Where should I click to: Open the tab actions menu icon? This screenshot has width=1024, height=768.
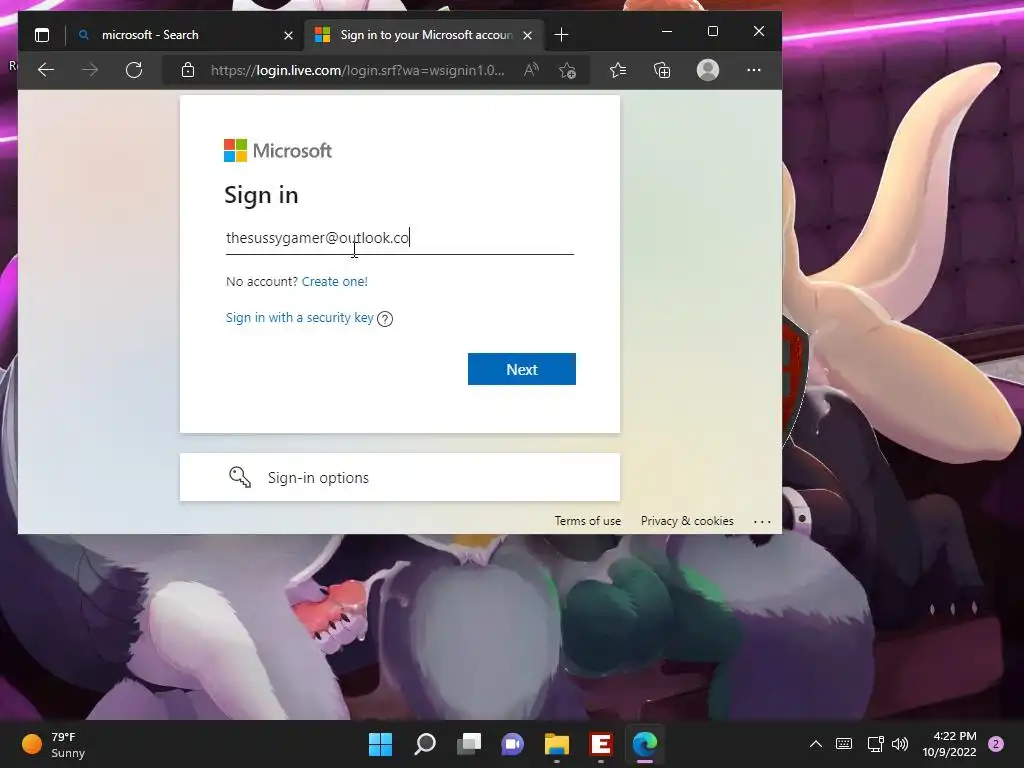pos(42,35)
